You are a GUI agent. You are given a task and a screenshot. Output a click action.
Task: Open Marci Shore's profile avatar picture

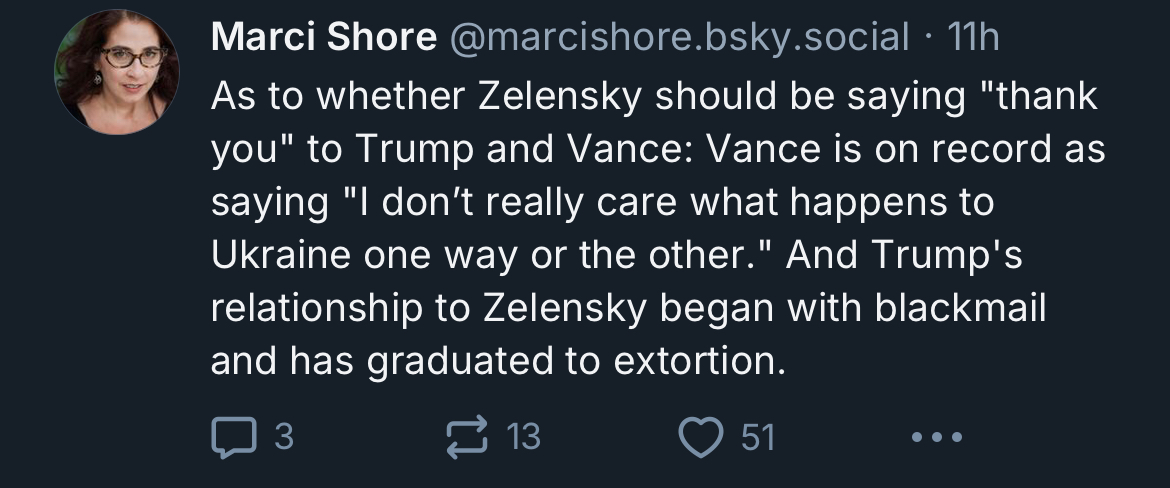coord(116,72)
